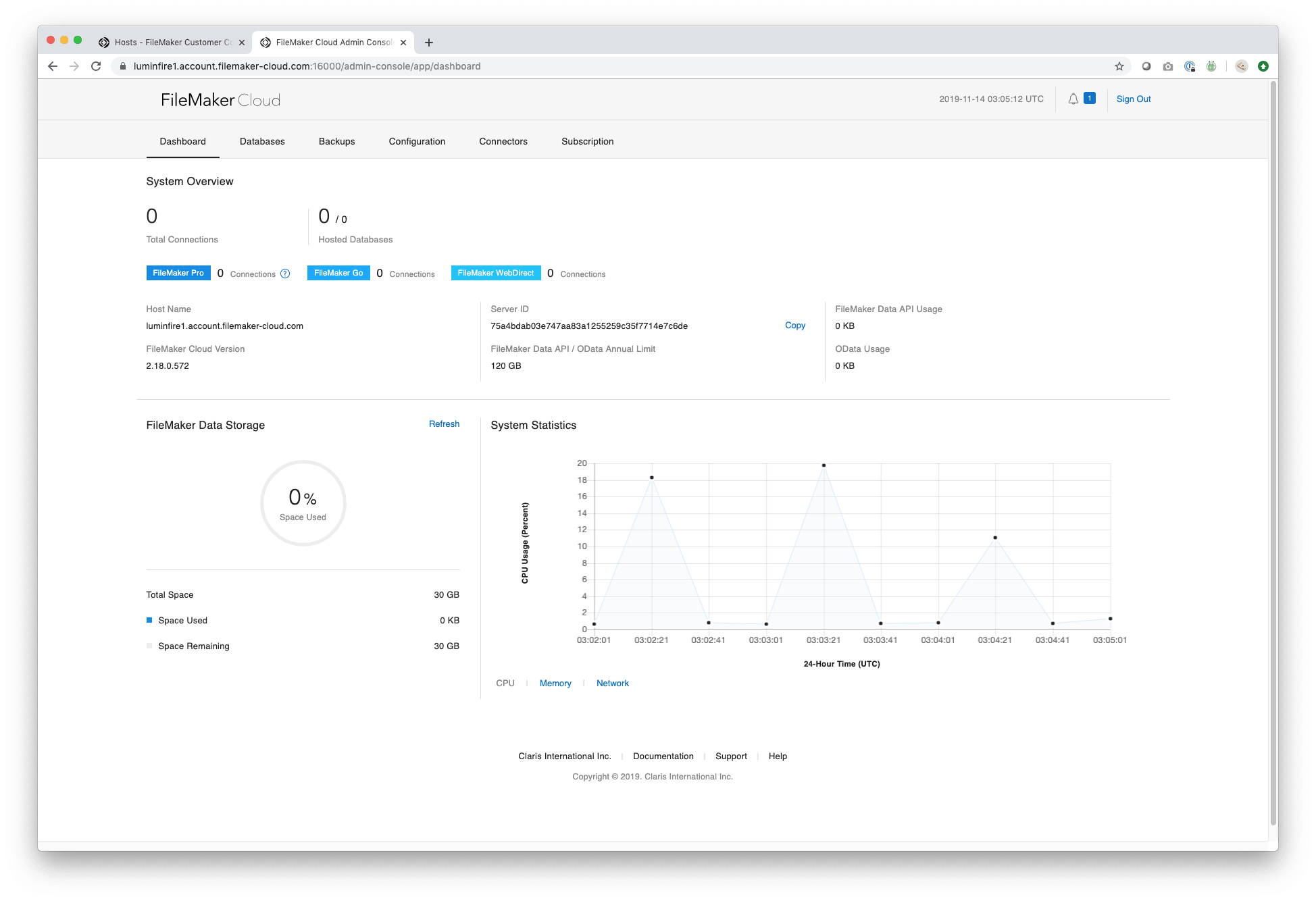This screenshot has width=1316, height=901.
Task: Open a new tab with plus icon
Action: 429,43
